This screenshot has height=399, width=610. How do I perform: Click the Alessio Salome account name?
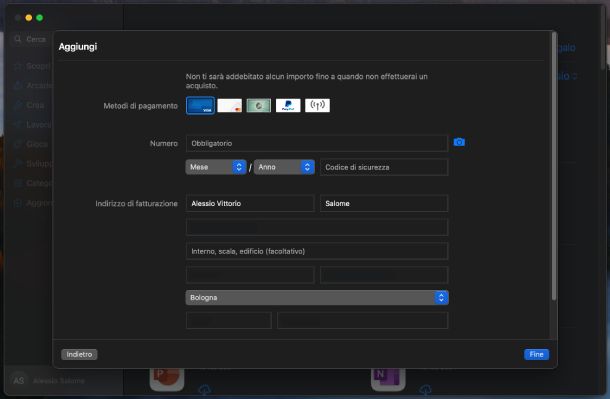59,381
